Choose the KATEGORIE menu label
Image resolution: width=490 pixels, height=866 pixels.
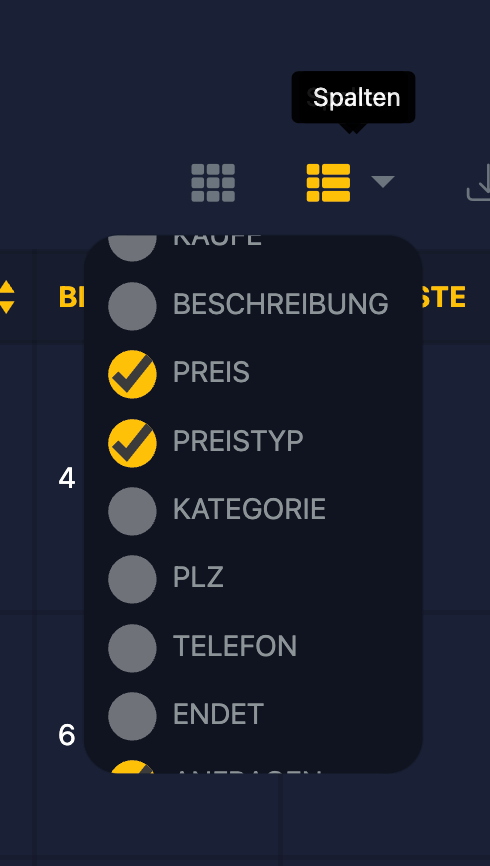[249, 509]
